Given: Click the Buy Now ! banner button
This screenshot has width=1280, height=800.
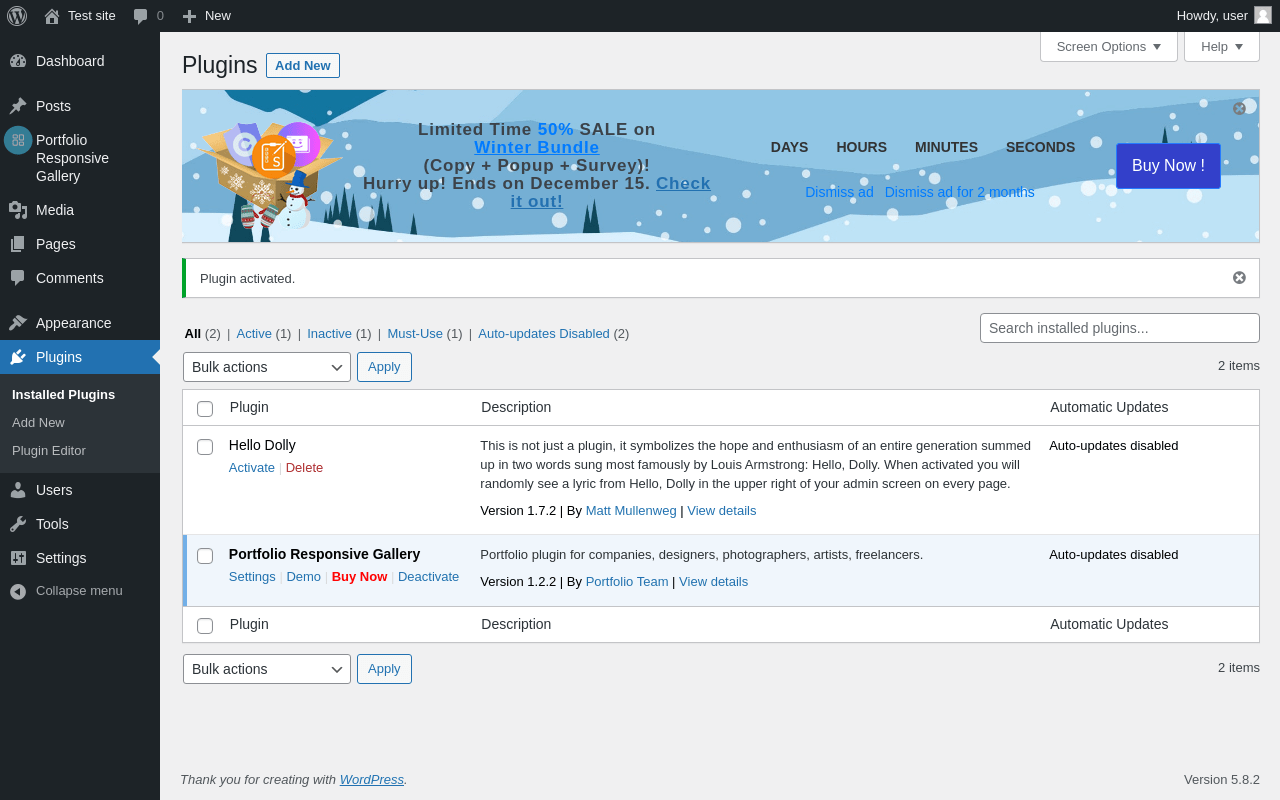Looking at the screenshot, I should pyautogui.click(x=1168, y=166).
